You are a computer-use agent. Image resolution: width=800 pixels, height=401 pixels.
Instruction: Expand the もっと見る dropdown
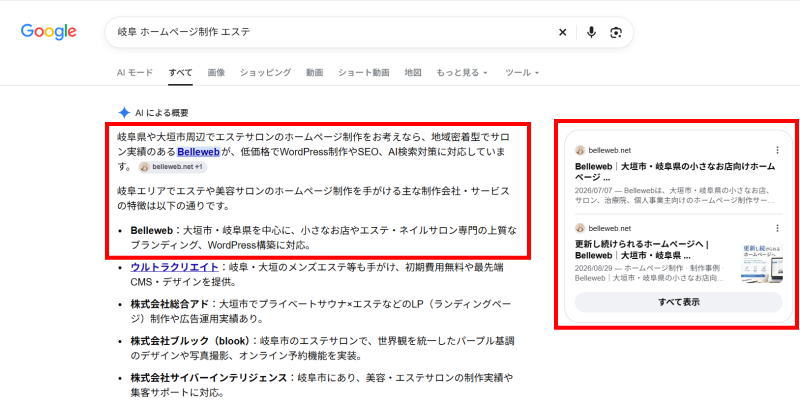tap(462, 72)
